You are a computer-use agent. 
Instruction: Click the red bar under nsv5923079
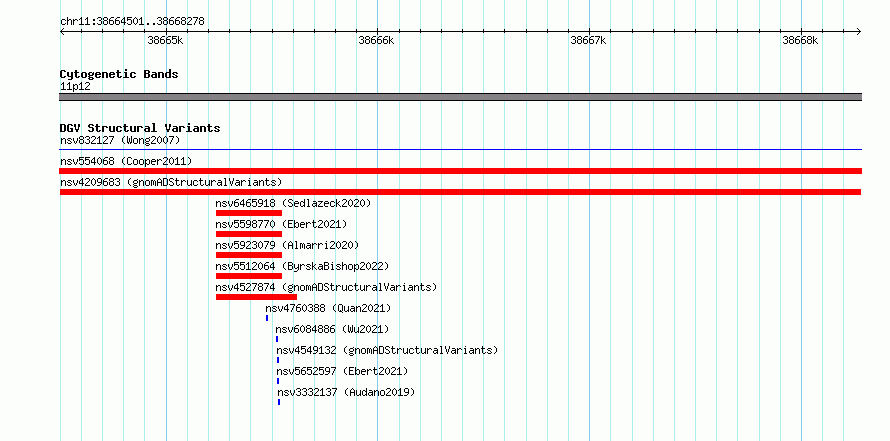[249, 255]
